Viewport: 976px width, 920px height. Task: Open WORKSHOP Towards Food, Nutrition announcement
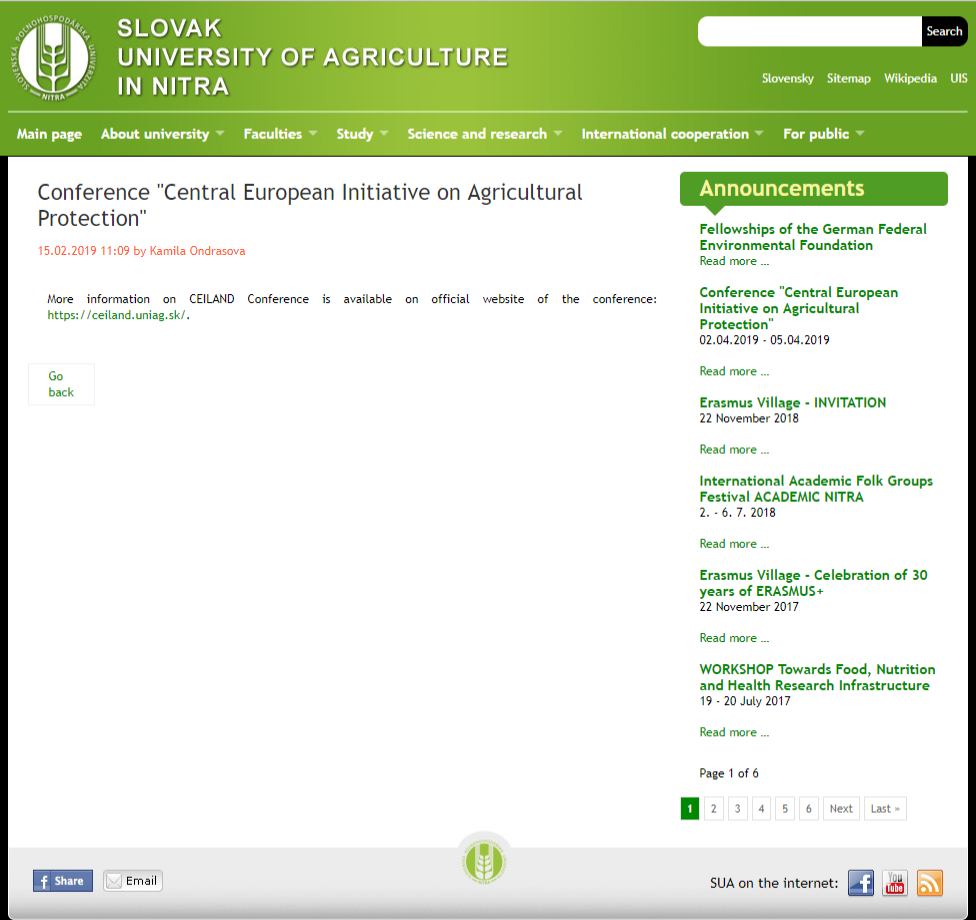pos(817,677)
